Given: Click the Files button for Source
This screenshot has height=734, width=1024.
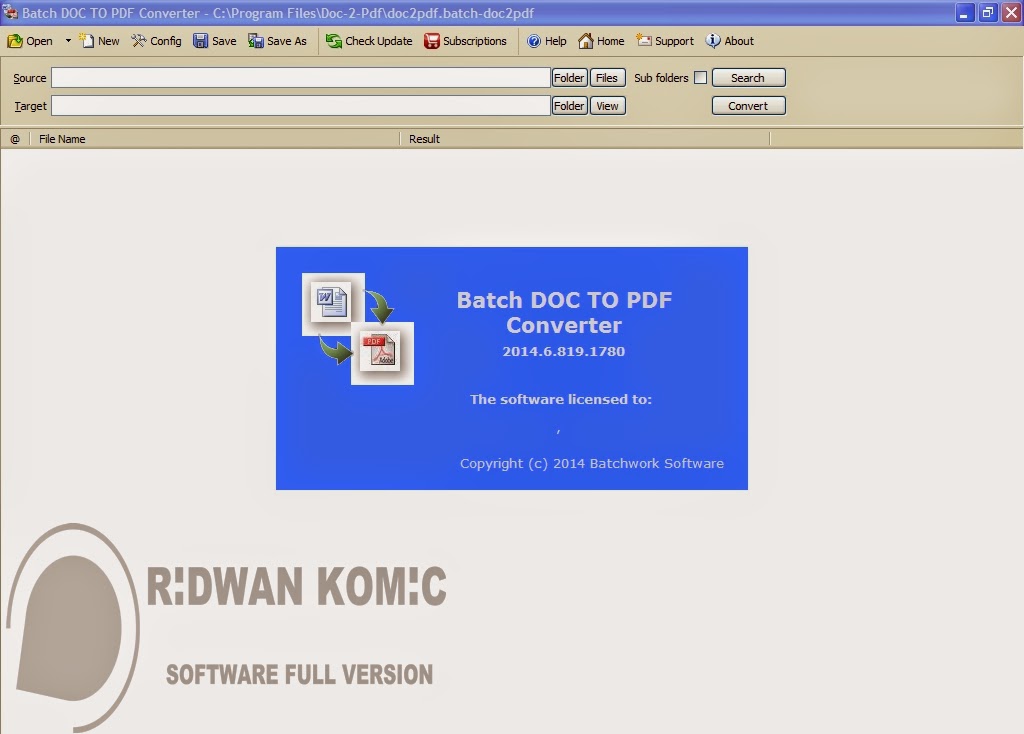Looking at the screenshot, I should click(x=607, y=78).
